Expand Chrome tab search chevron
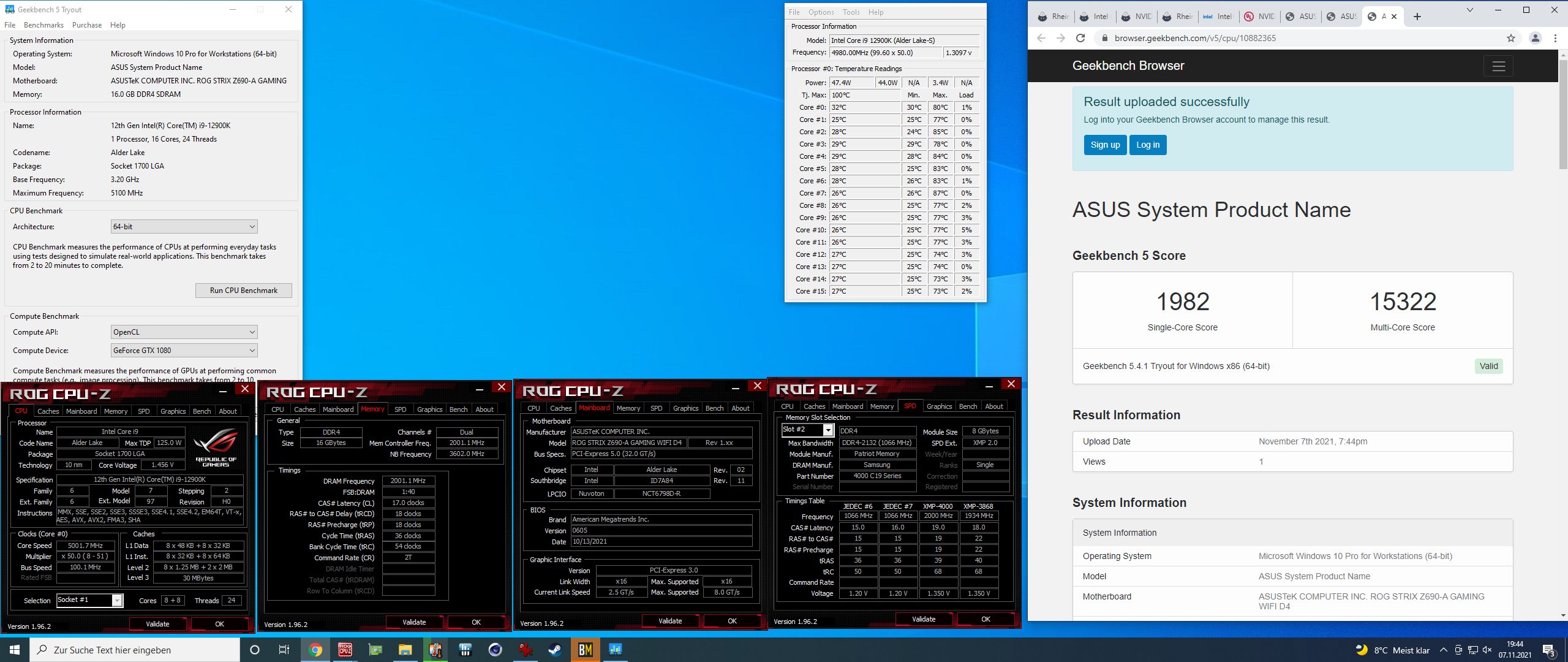The image size is (1568, 662). (1470, 10)
